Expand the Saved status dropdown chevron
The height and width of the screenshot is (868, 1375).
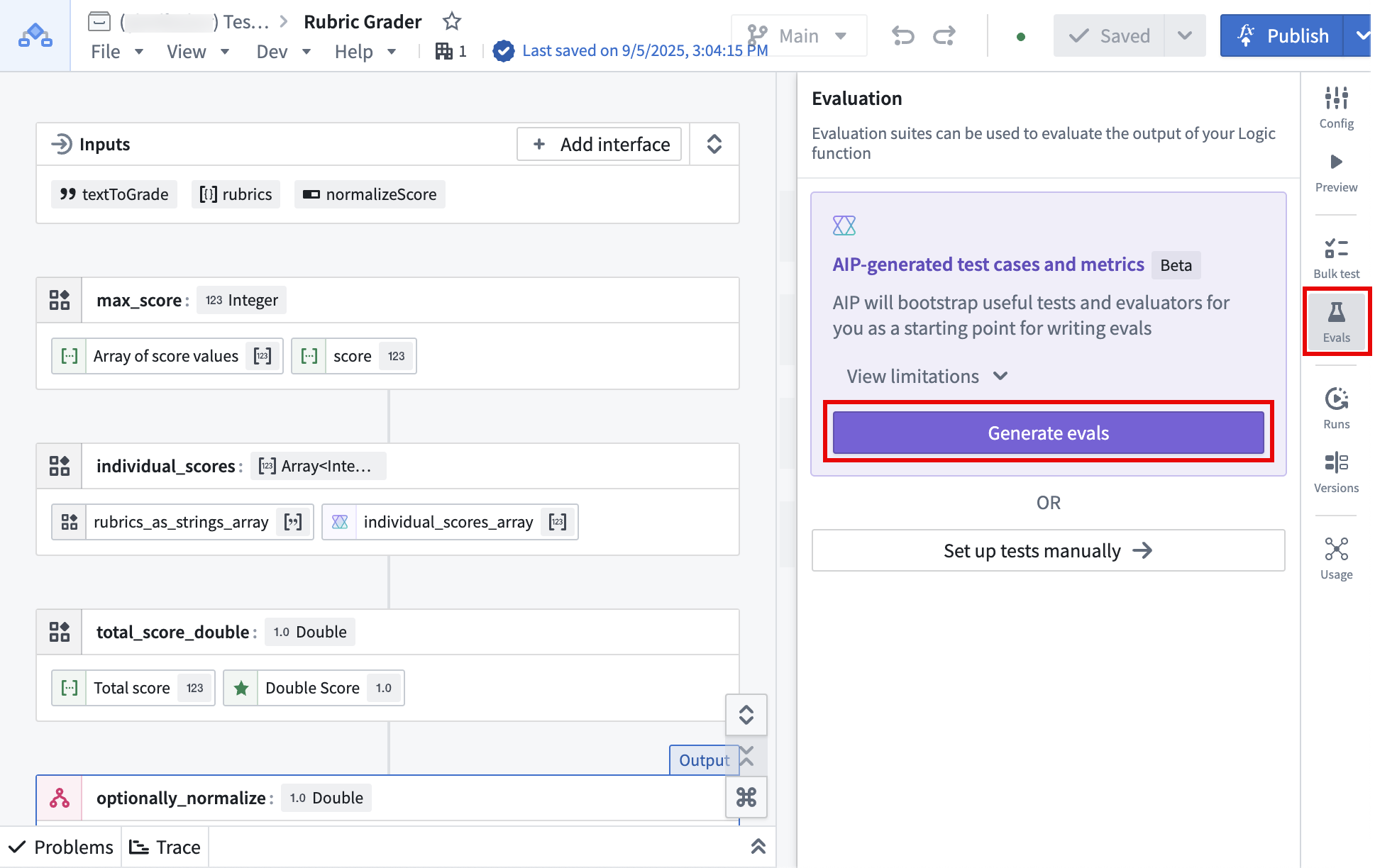[x=1184, y=35]
